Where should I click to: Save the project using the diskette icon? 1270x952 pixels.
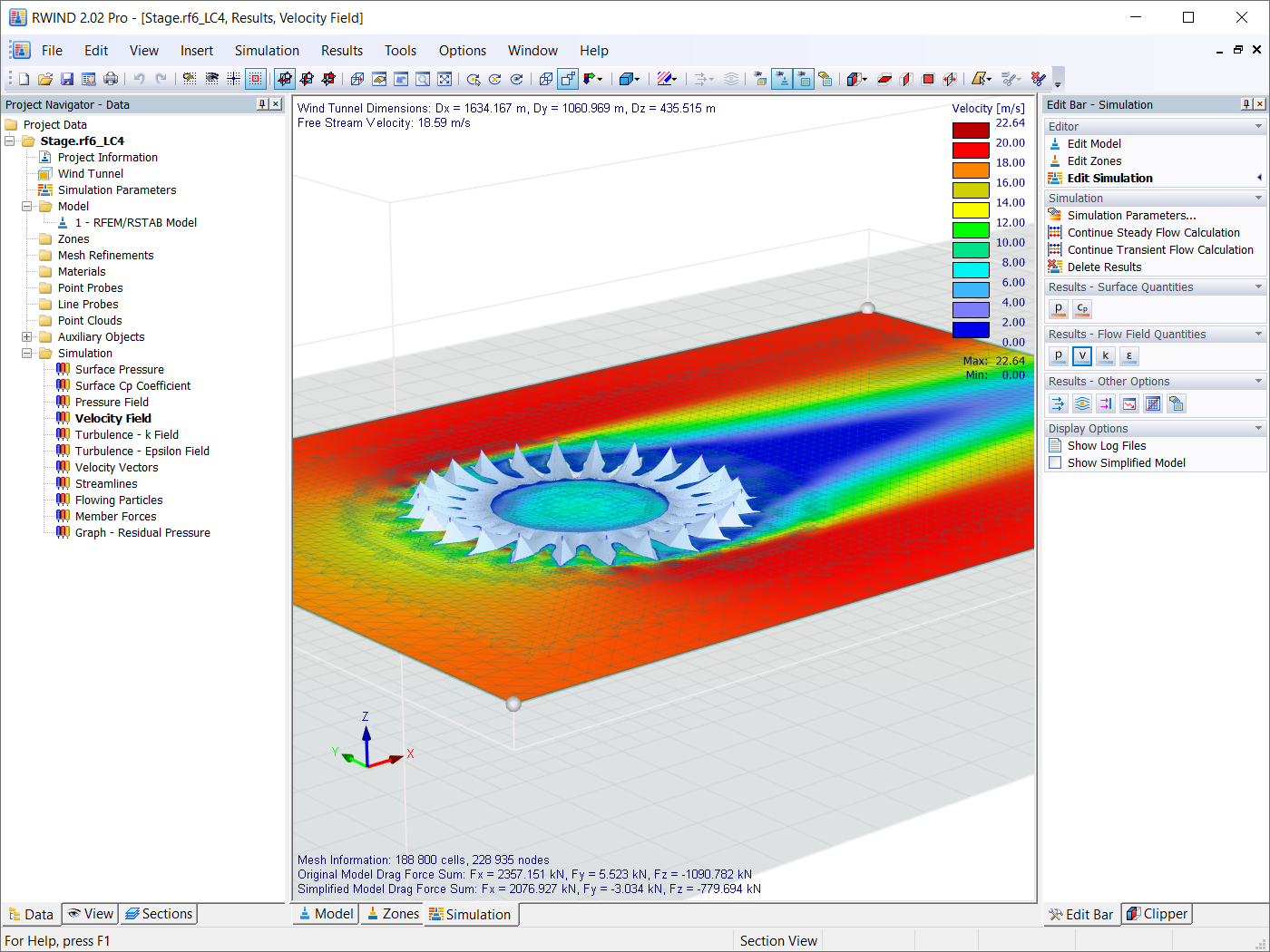(67, 79)
